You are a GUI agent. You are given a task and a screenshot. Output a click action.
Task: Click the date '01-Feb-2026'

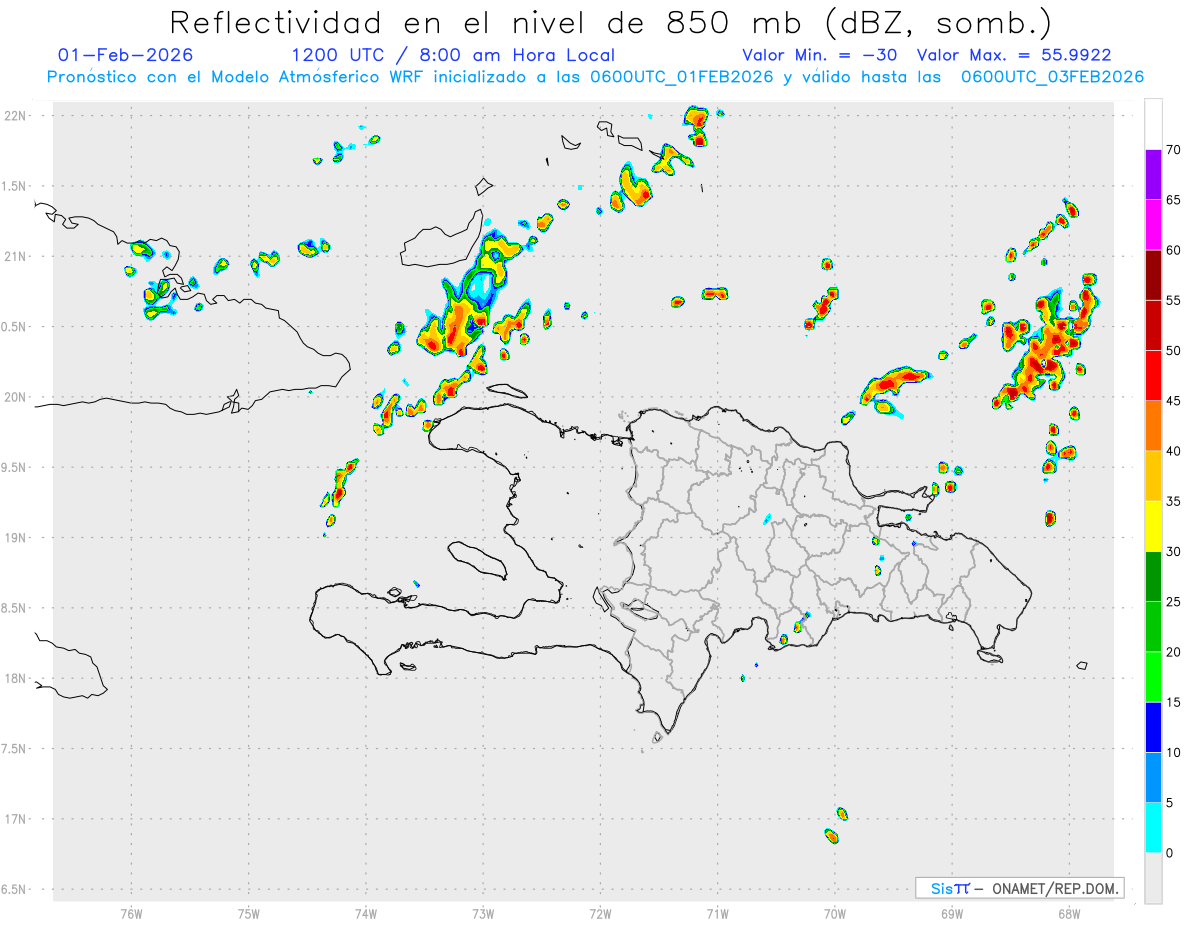pyautogui.click(x=126, y=55)
